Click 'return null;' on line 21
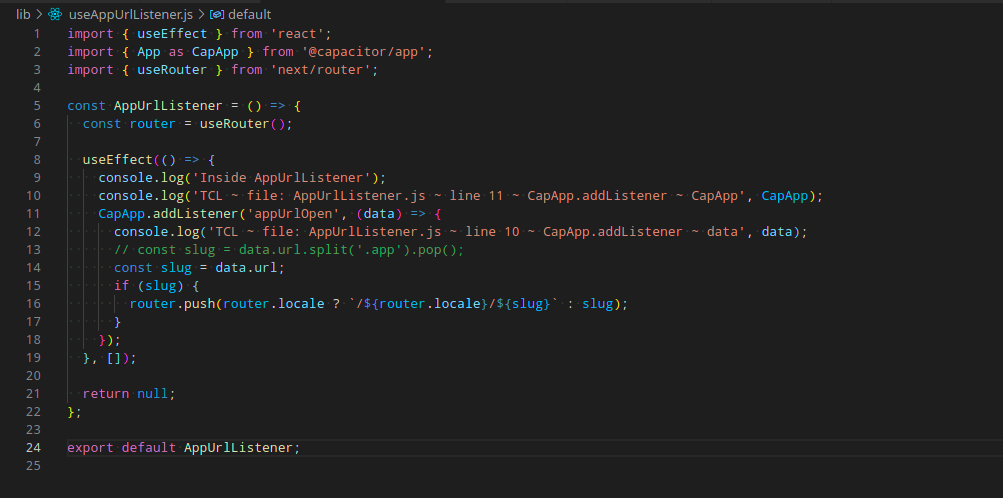This screenshot has height=498, width=1003. tap(129, 394)
